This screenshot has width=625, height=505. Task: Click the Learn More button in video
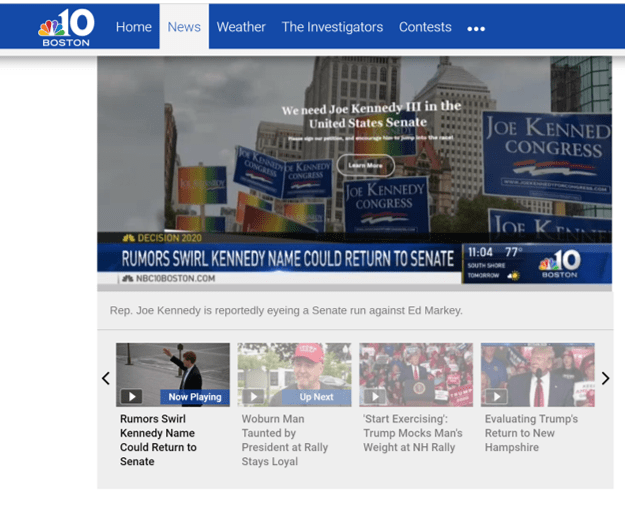coord(365,165)
